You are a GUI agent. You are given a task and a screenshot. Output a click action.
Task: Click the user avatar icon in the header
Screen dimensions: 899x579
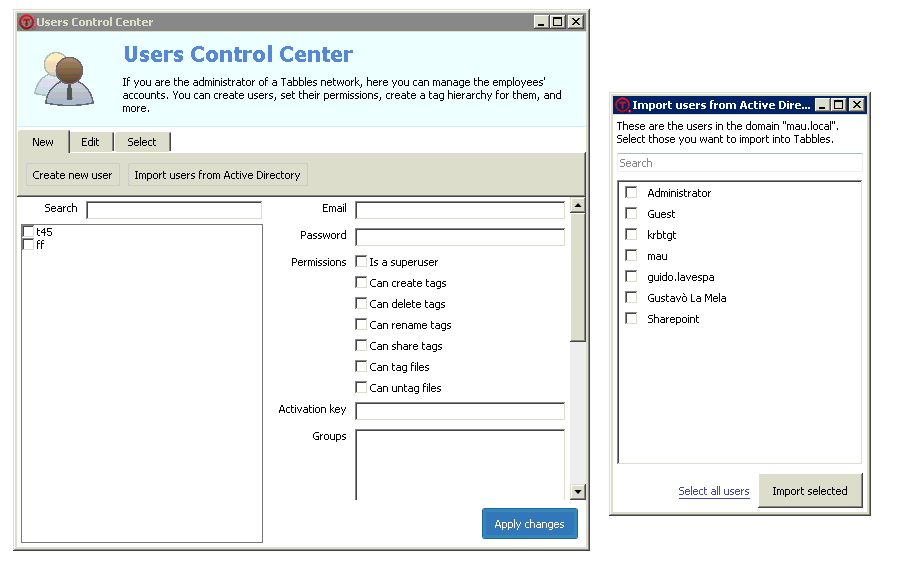(x=64, y=79)
